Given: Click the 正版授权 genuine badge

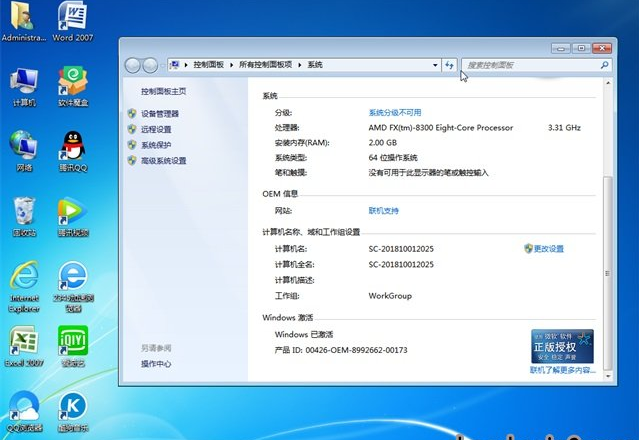Looking at the screenshot, I should pyautogui.click(x=562, y=346).
